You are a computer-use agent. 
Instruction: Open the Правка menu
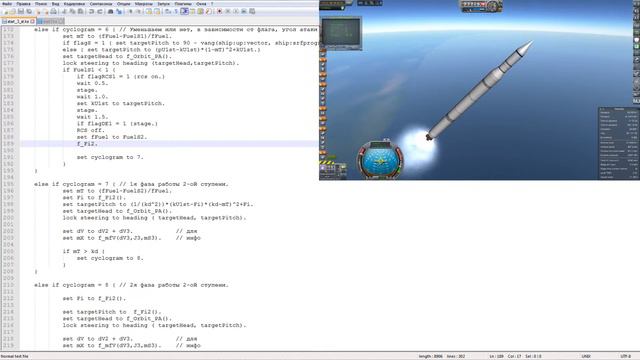point(24,4)
